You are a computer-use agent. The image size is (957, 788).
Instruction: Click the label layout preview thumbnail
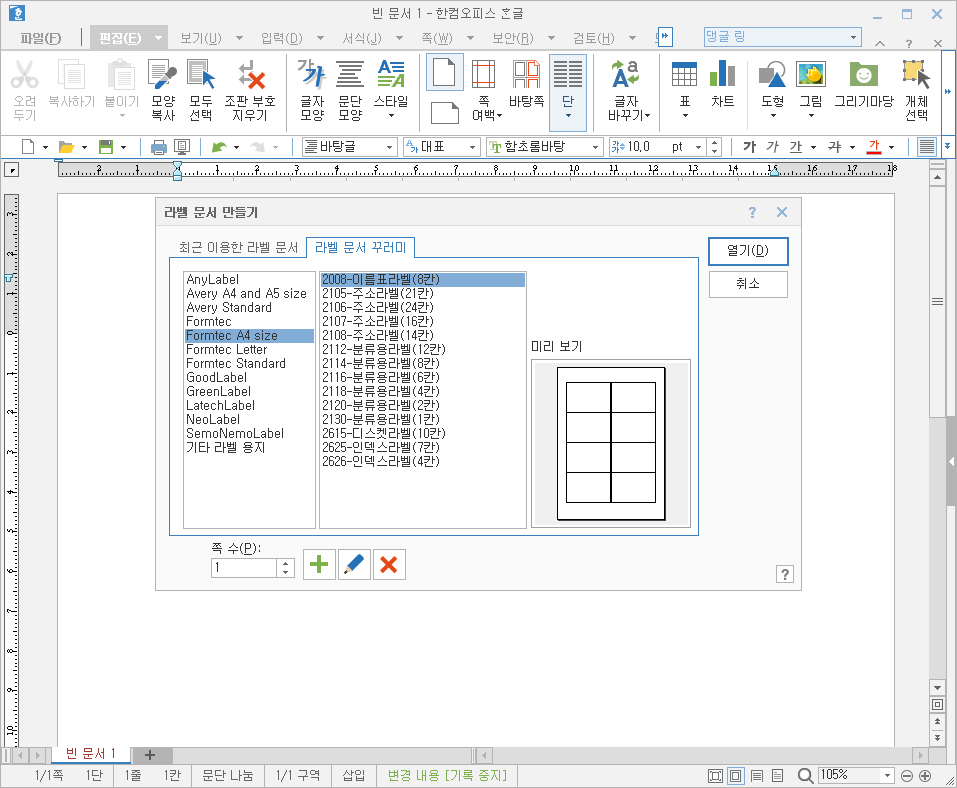click(x=611, y=443)
